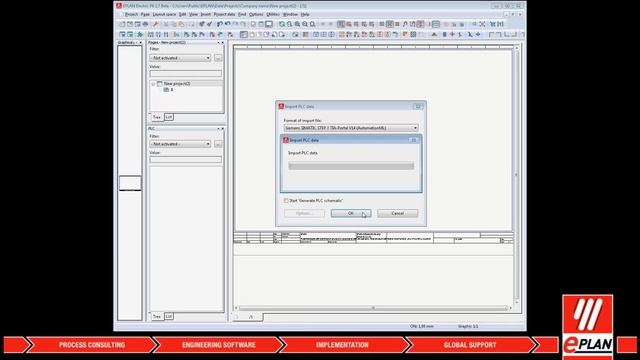Click the monitor display toolbar icon
Screen dimensions: 640x360
coord(269,24)
